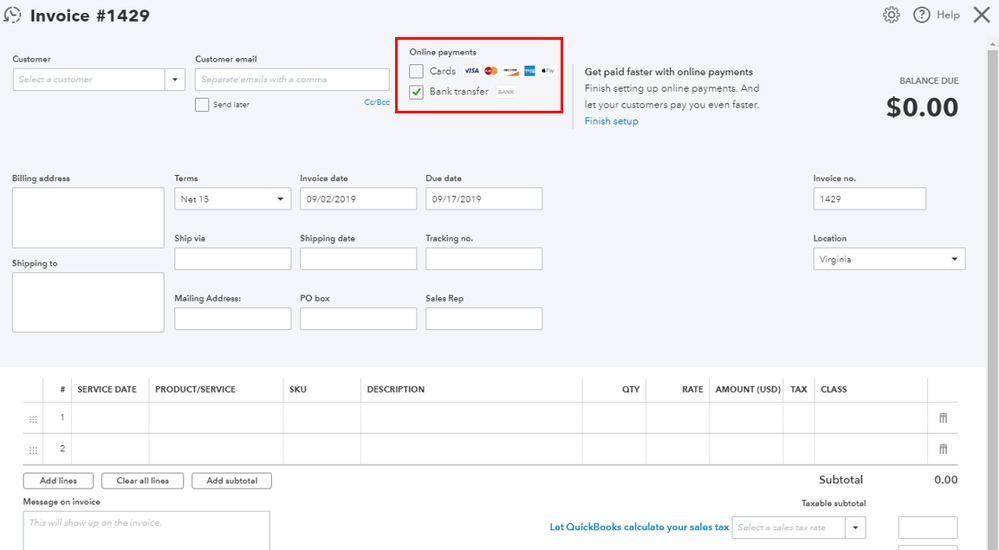
Task: Click the Subtotal 0.00 value
Action: [945, 480]
